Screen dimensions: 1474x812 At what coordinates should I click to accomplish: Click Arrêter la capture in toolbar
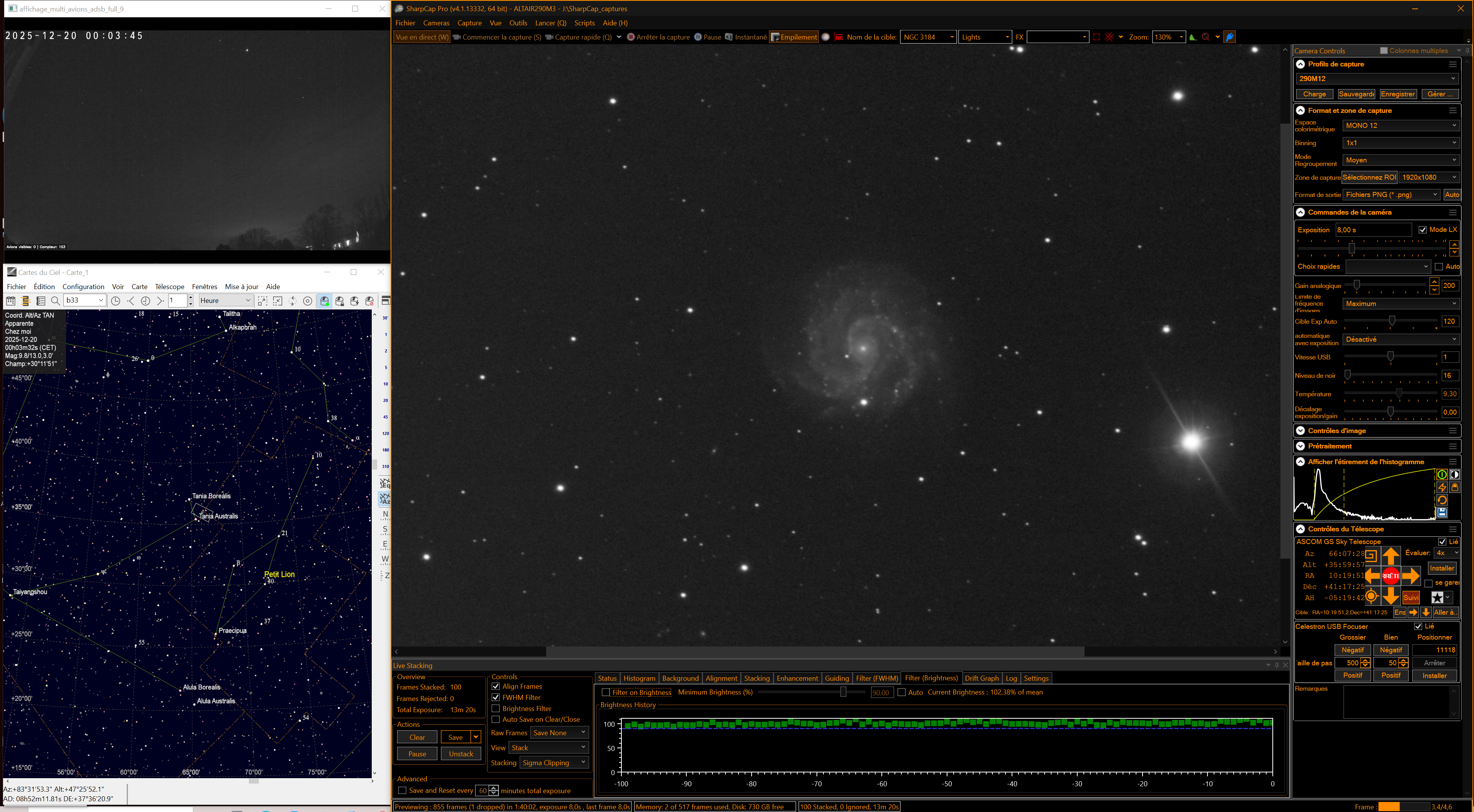tap(658, 37)
